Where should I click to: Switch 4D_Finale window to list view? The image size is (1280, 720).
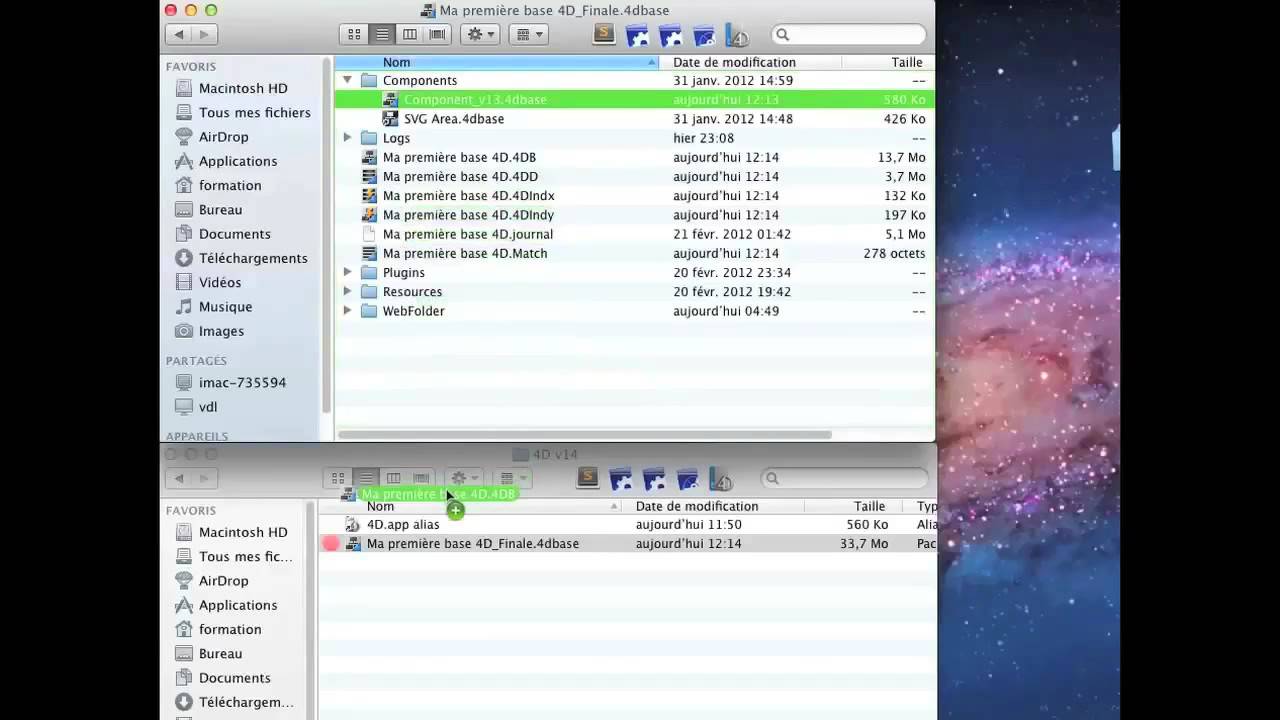coord(382,34)
